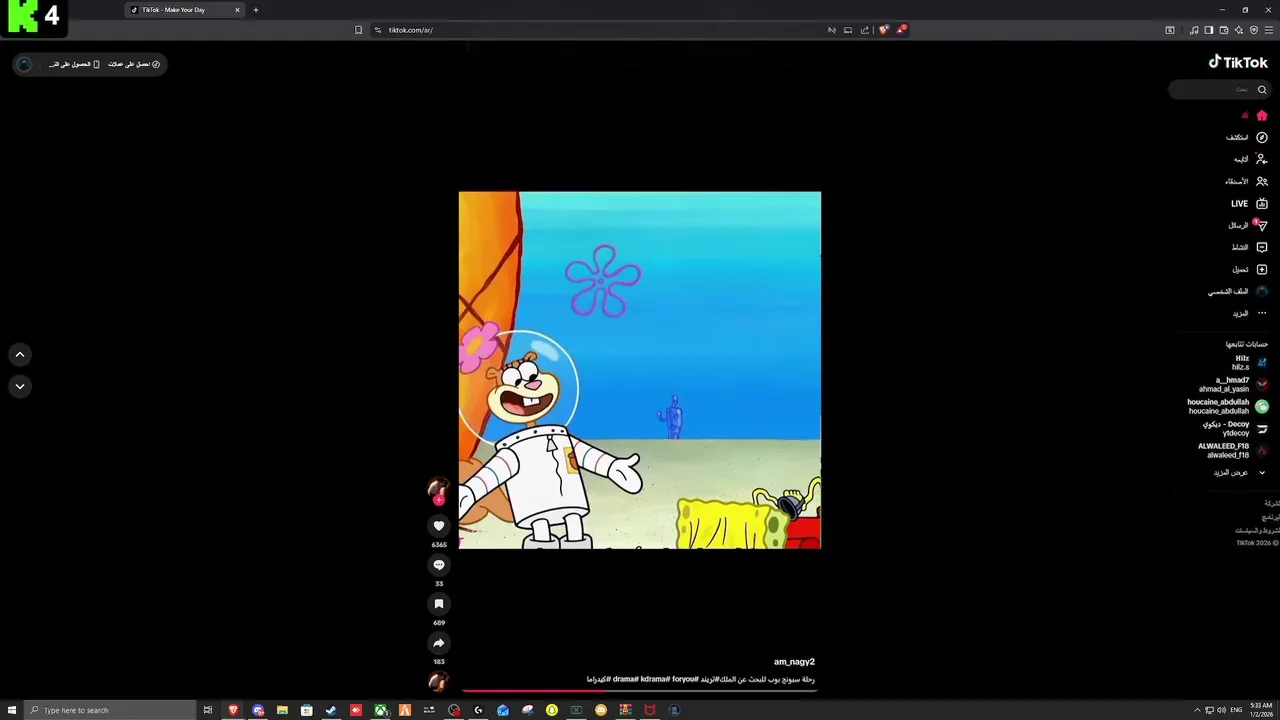Open followed account alwaleed_f18
Image resolution: width=1280 pixels, height=720 pixels.
click(1233, 451)
